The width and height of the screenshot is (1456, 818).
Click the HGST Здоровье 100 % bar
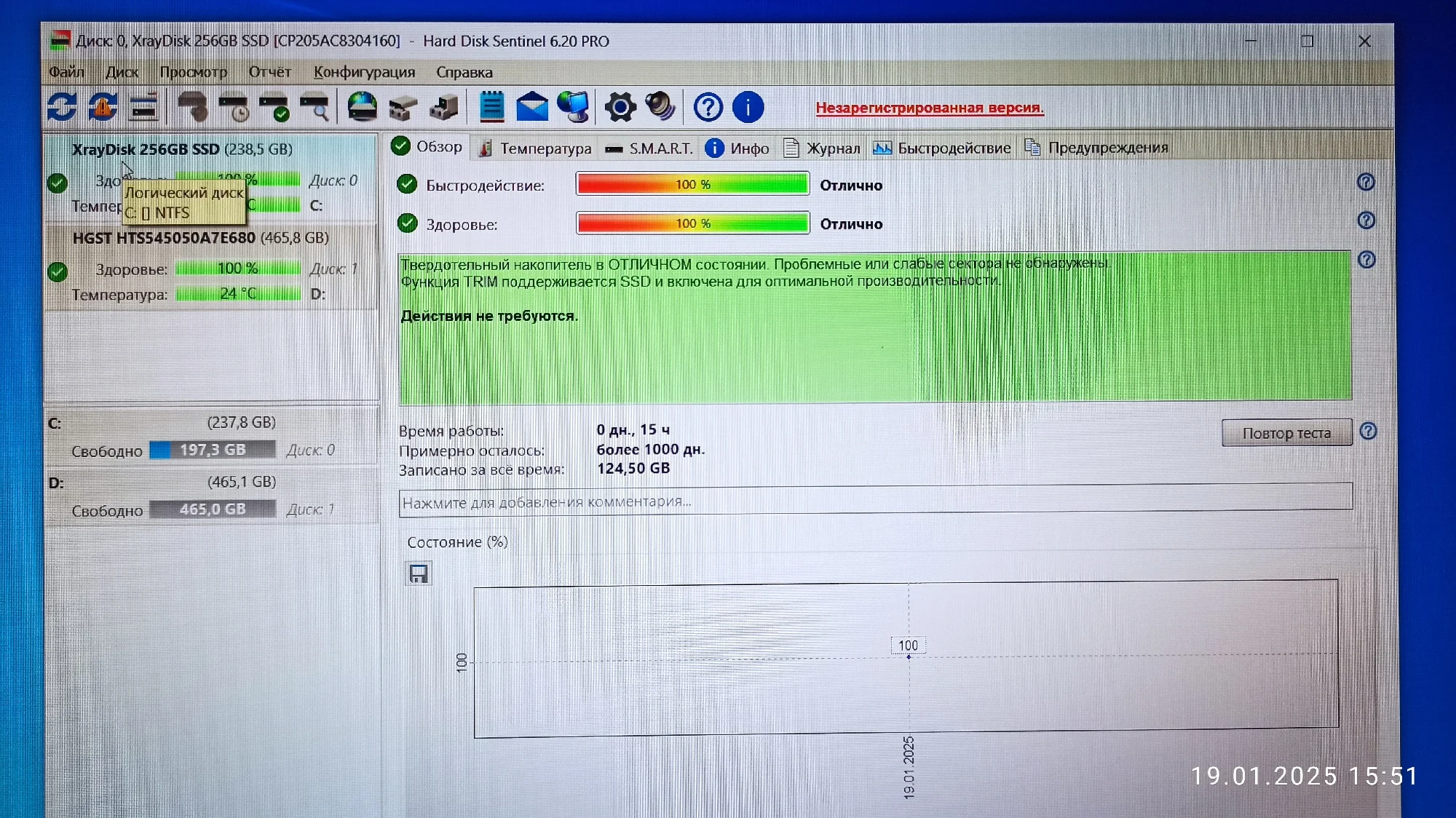[237, 269]
